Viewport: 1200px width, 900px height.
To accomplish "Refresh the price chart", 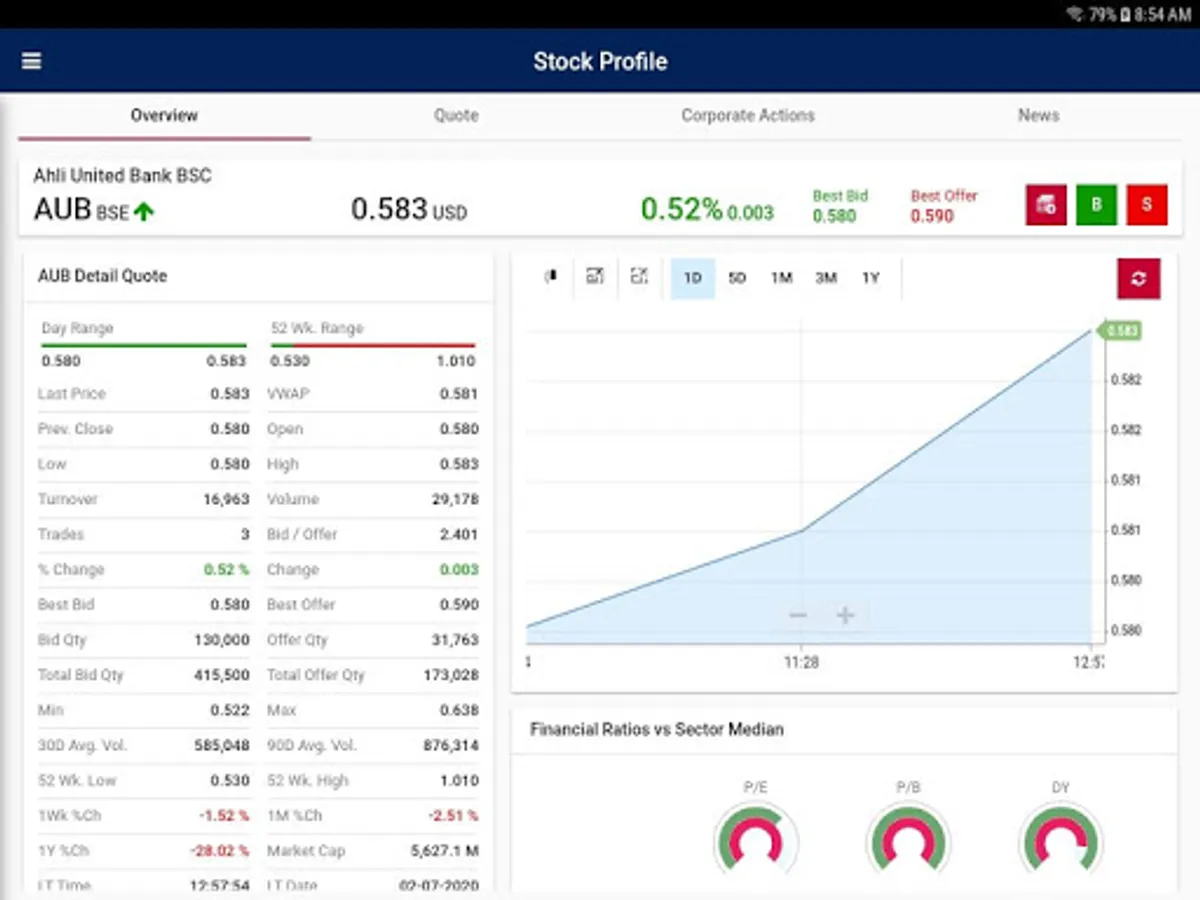I will click(x=1139, y=278).
